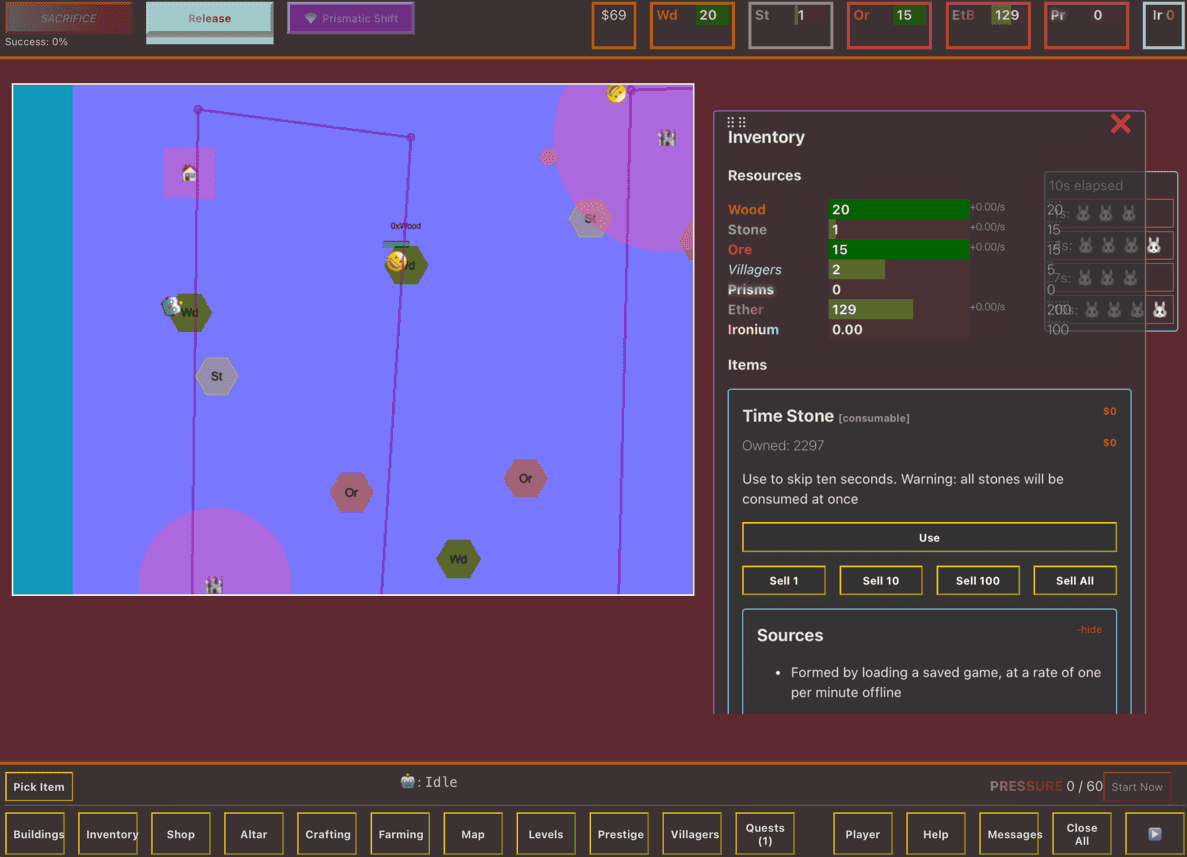The width and height of the screenshot is (1187, 857).
Task: Open the Villagers menu
Action: pos(694,834)
